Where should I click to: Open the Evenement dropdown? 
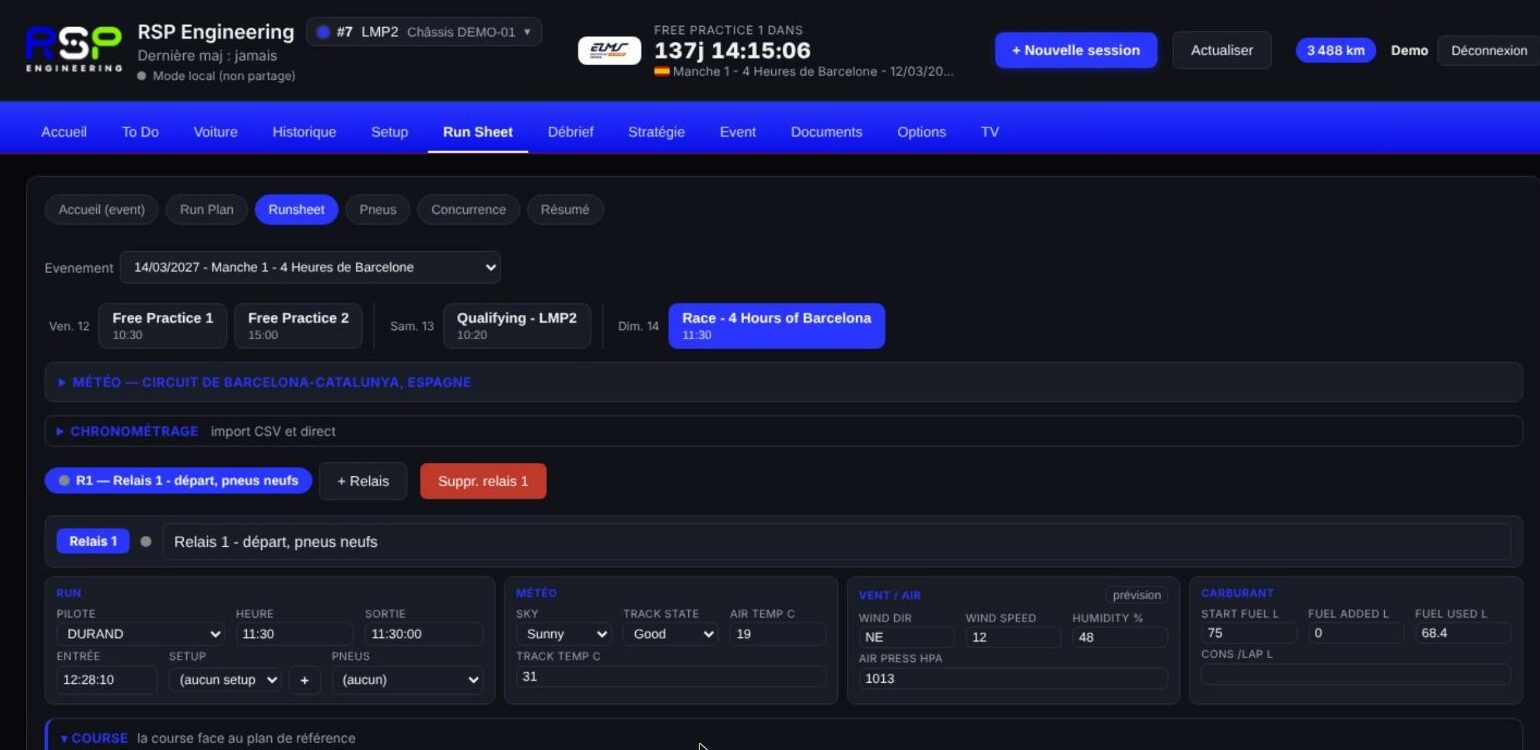click(310, 267)
